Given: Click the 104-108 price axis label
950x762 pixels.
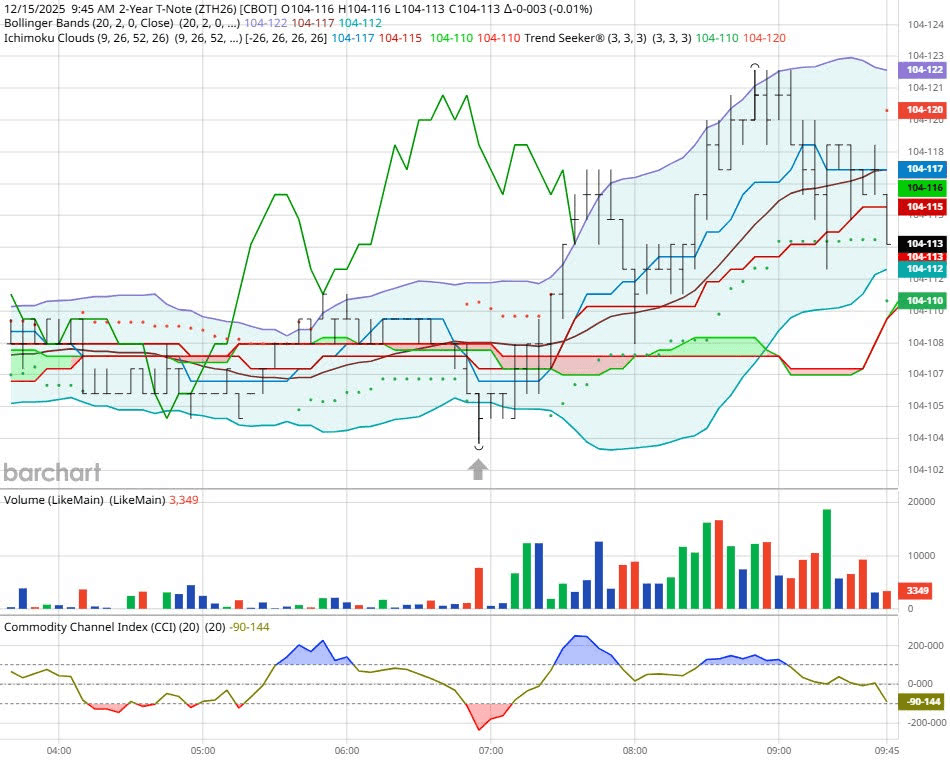Looking at the screenshot, I should click(925, 342).
